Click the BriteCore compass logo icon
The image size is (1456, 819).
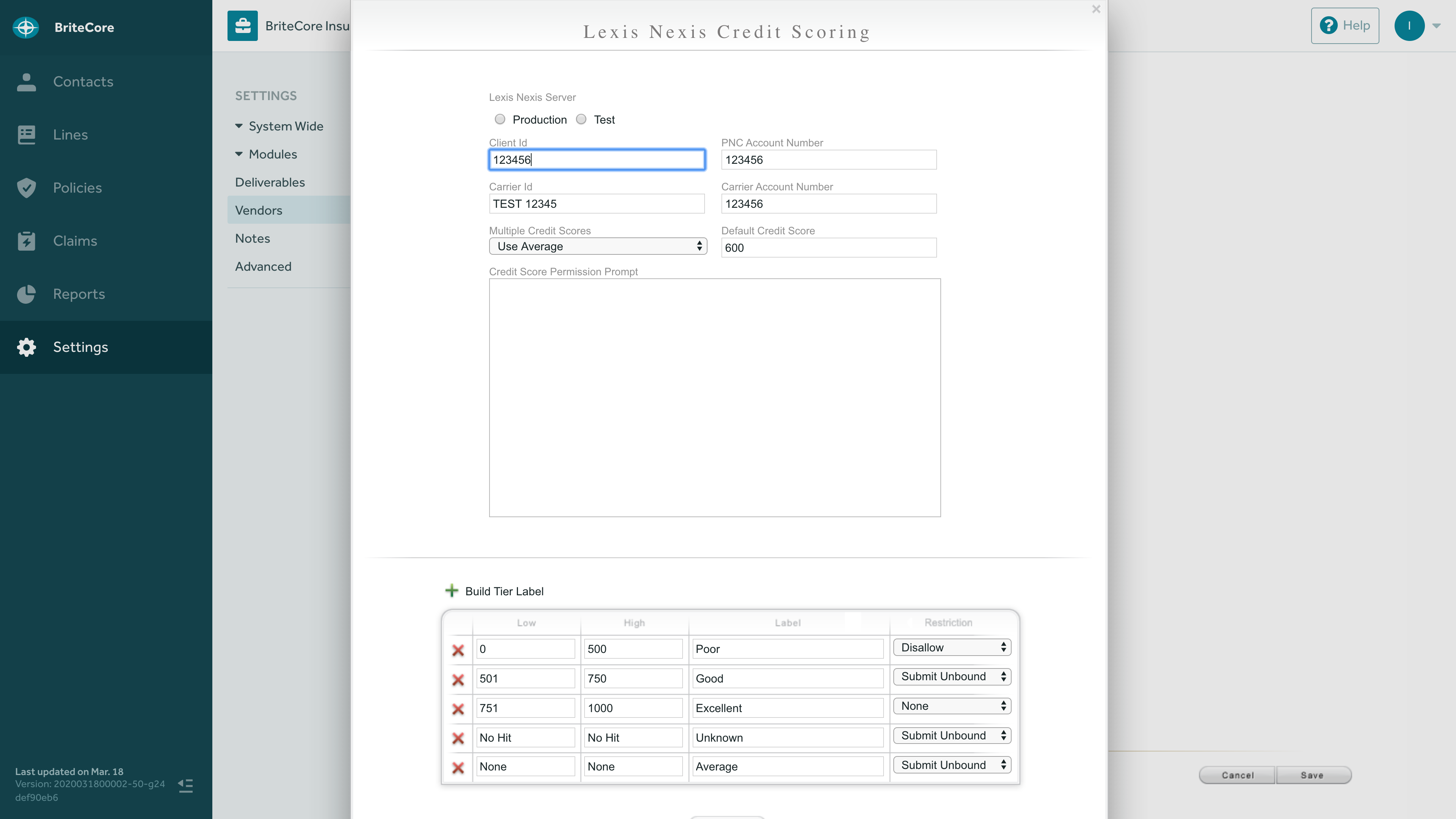(26, 27)
